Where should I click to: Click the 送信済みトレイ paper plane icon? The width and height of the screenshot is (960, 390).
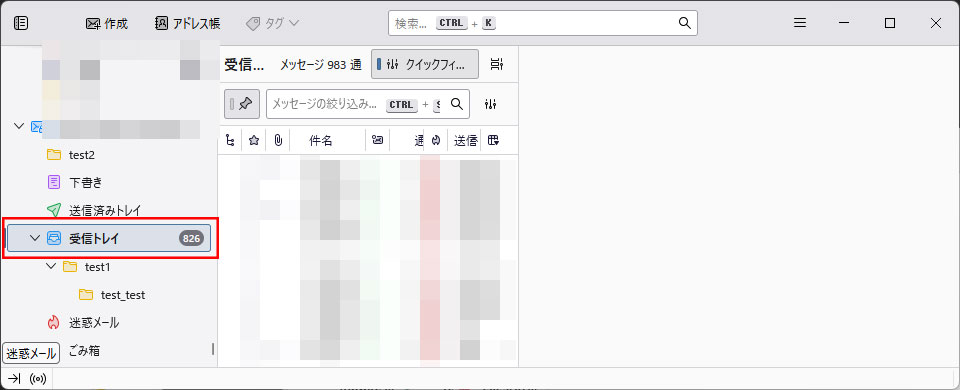coord(54,210)
